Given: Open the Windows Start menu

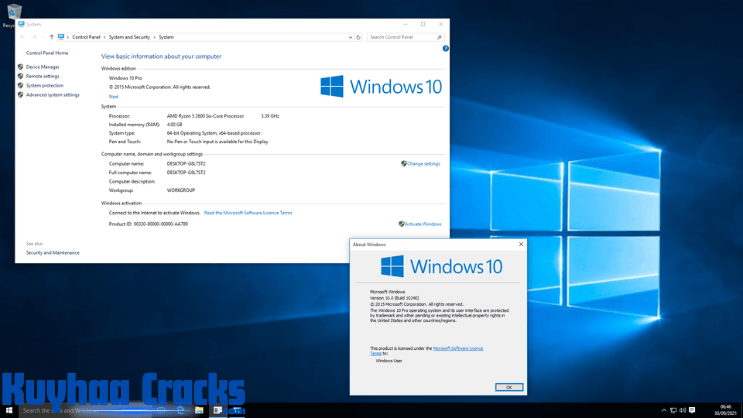Looking at the screenshot, I should (8, 410).
